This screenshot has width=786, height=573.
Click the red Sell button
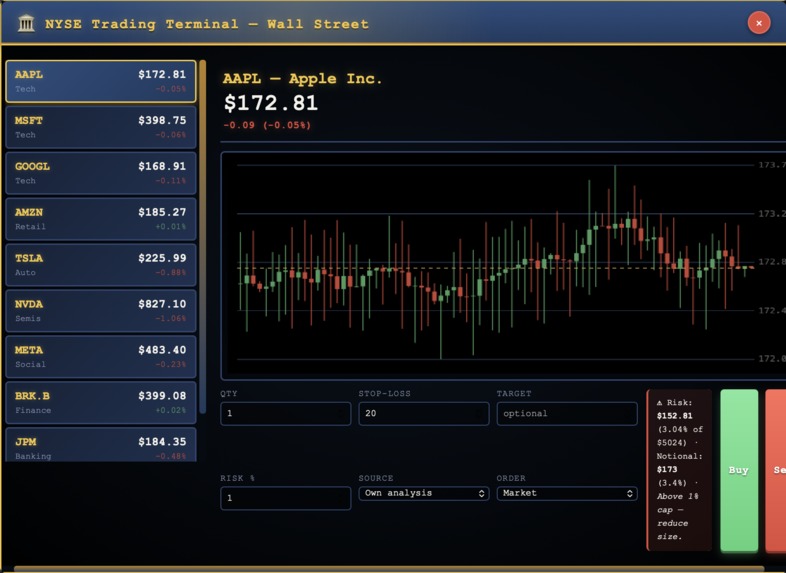[x=776, y=470]
